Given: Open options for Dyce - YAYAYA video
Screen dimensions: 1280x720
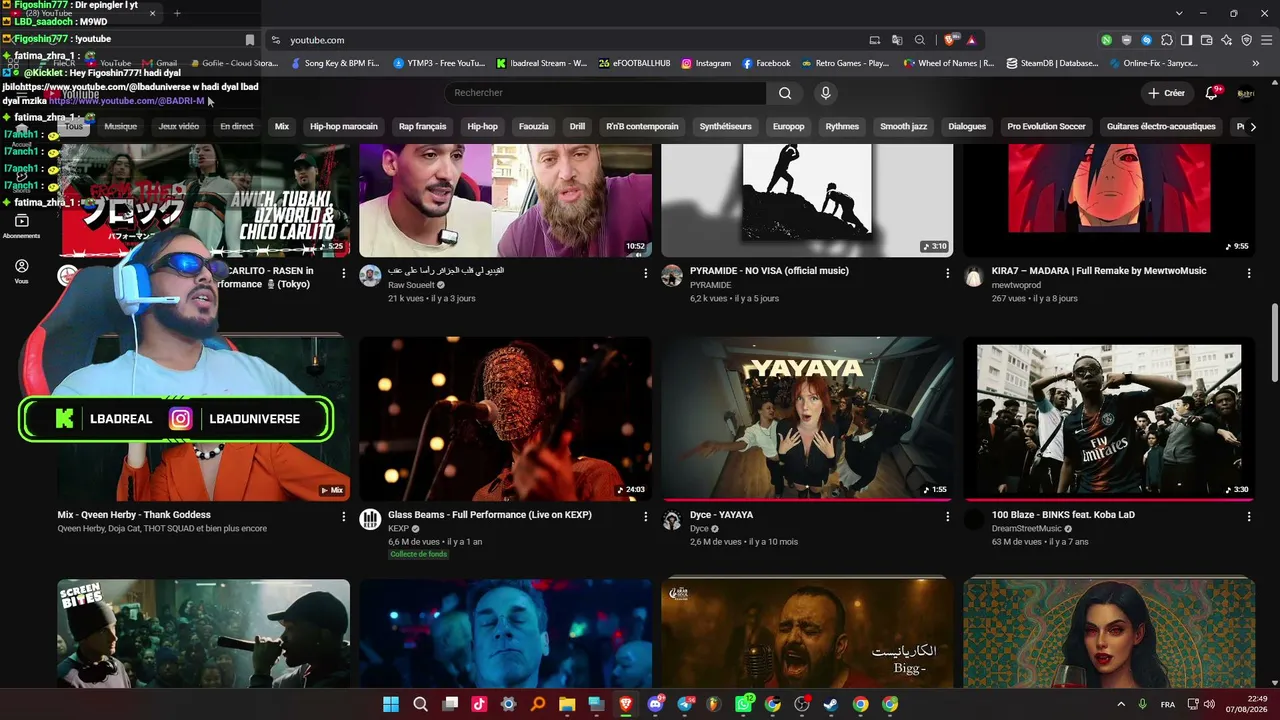Looking at the screenshot, I should pos(948,516).
